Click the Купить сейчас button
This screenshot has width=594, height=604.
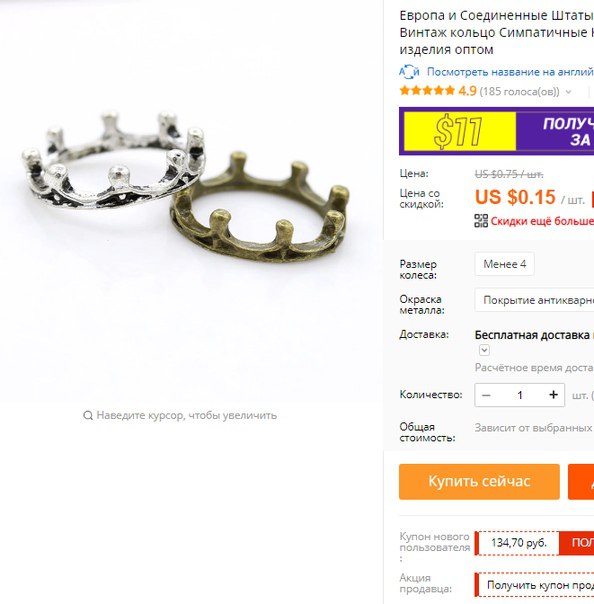[x=479, y=482]
